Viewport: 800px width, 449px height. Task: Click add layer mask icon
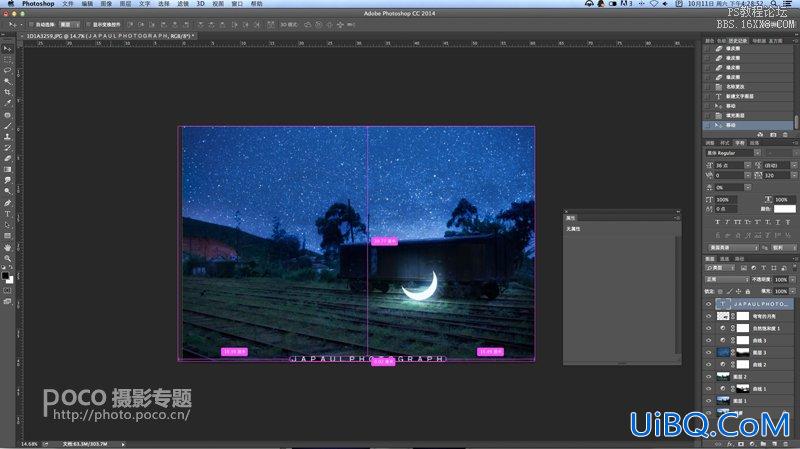(741, 444)
